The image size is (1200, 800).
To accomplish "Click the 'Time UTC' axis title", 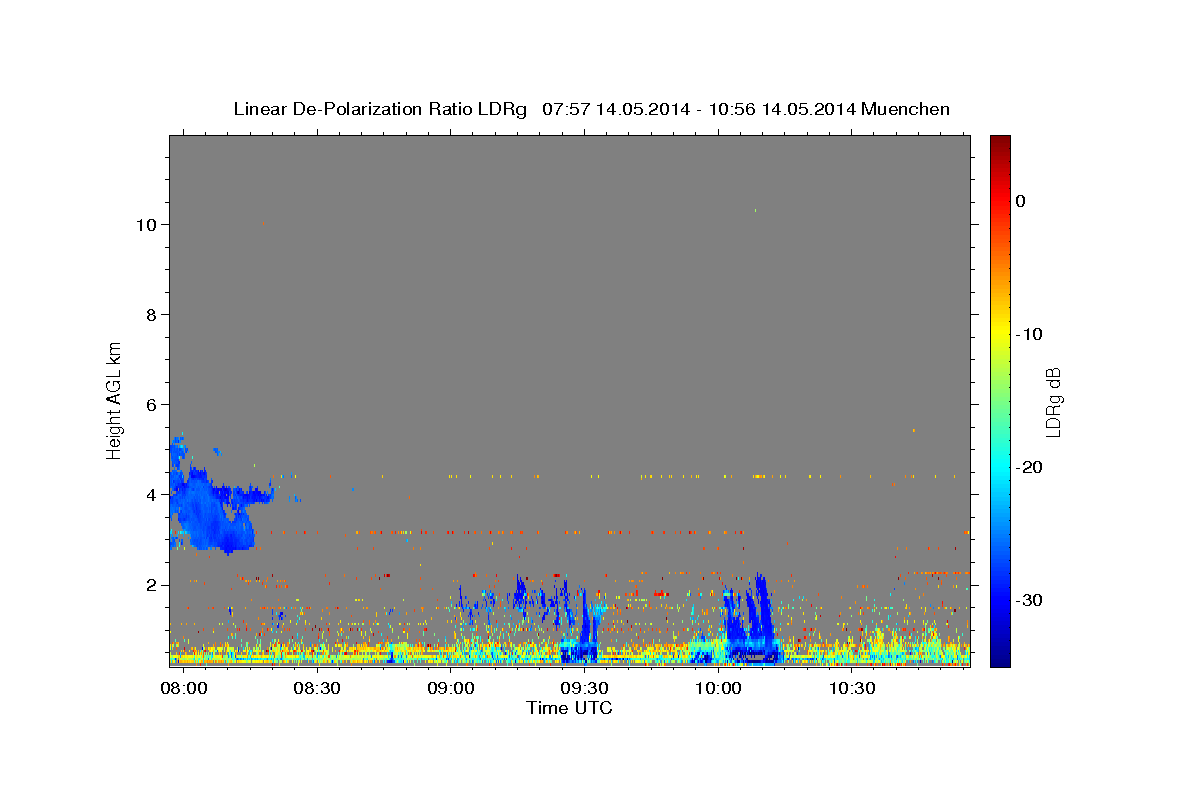I will click(569, 708).
